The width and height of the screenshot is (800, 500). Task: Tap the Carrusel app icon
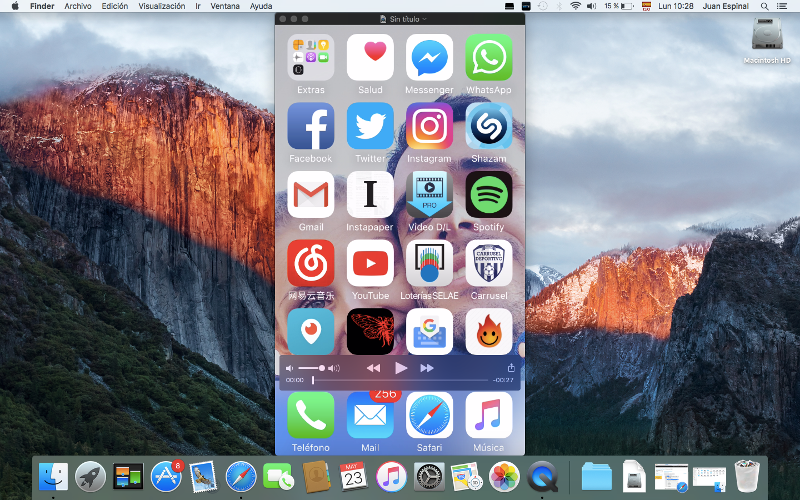(x=489, y=263)
